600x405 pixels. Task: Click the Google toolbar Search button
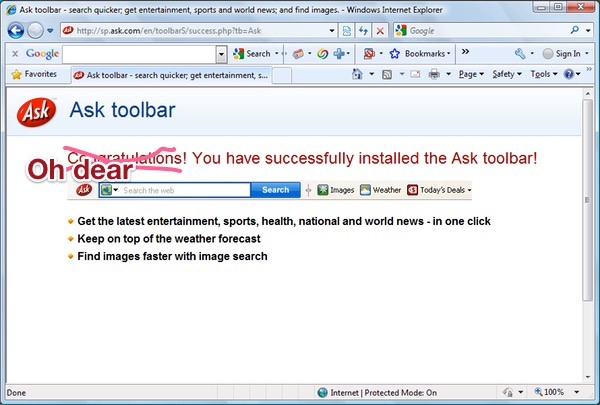pos(252,53)
